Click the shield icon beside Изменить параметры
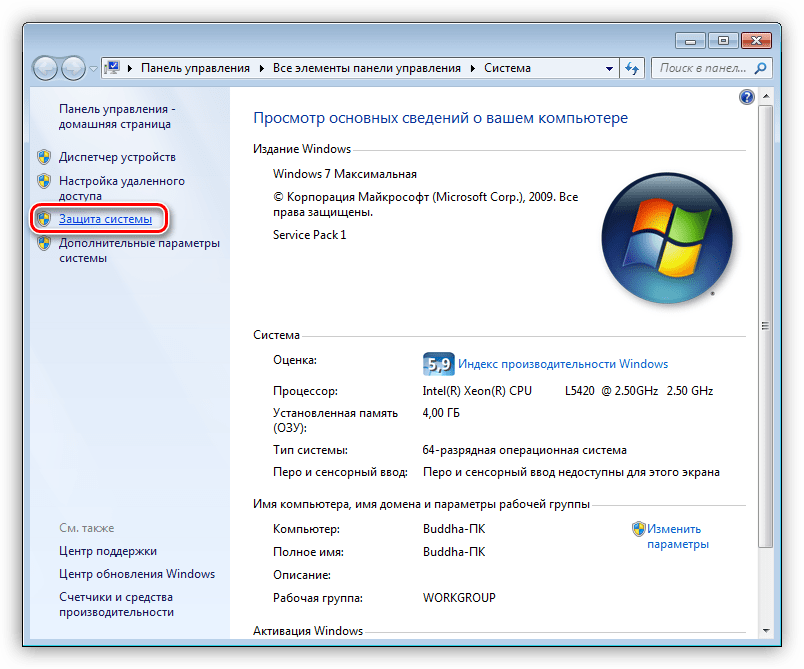This screenshot has height=669, width=804. point(638,529)
